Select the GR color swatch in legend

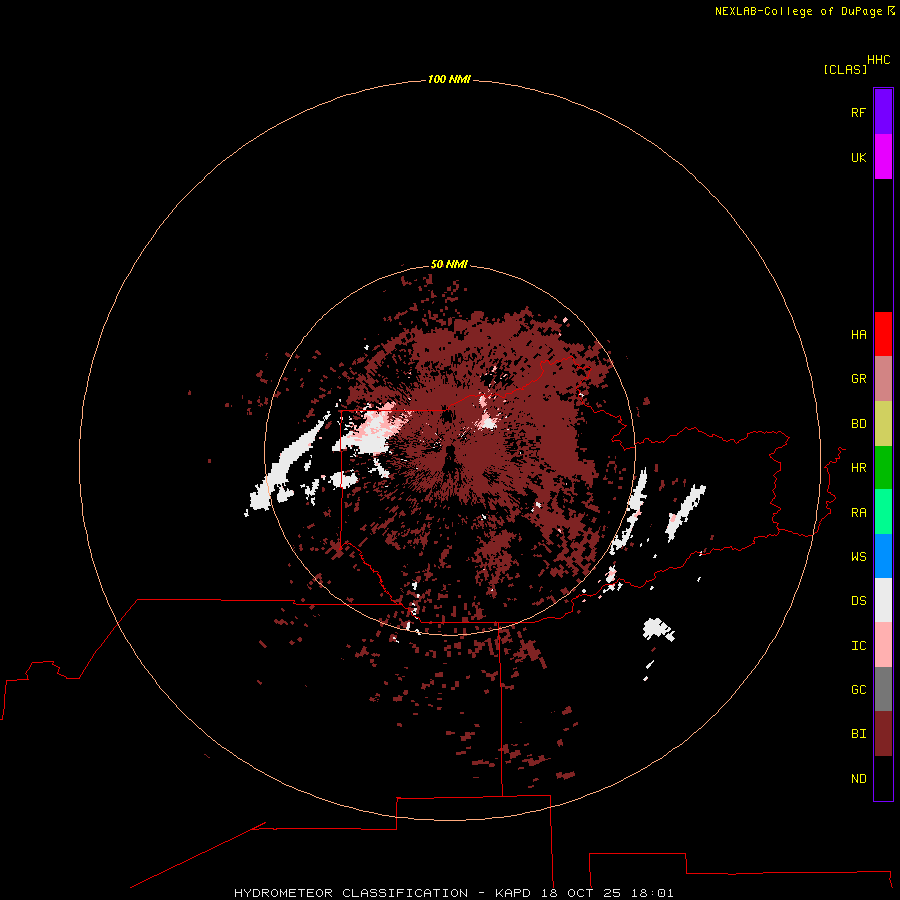tap(883, 379)
